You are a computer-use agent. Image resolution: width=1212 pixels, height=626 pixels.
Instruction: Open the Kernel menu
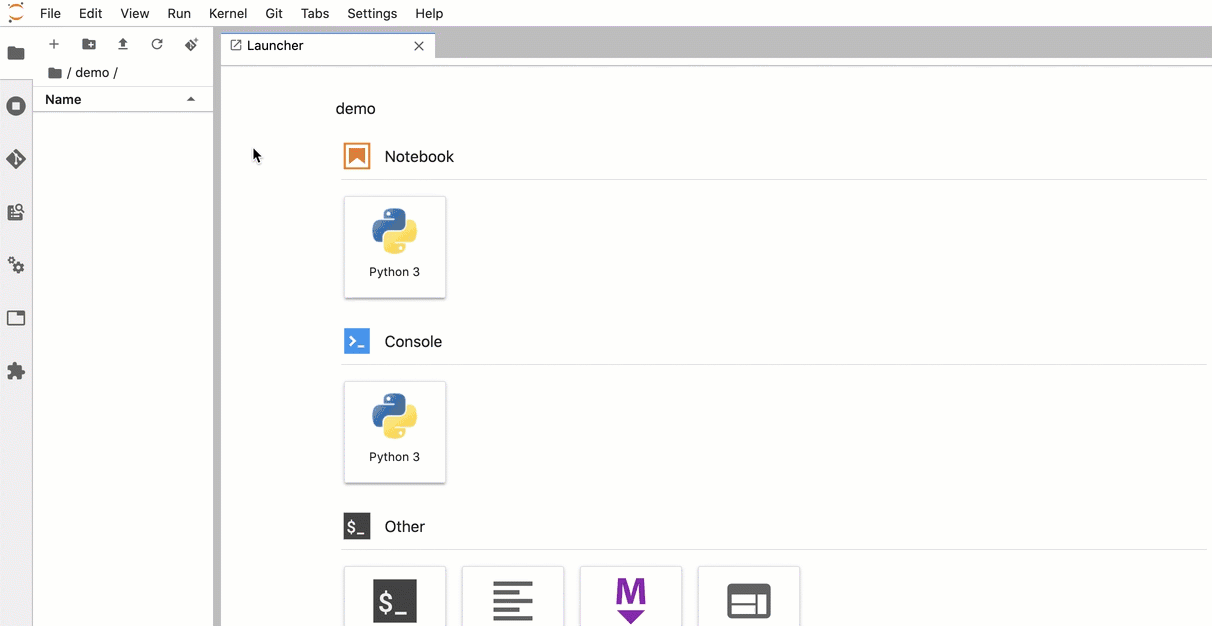(227, 13)
